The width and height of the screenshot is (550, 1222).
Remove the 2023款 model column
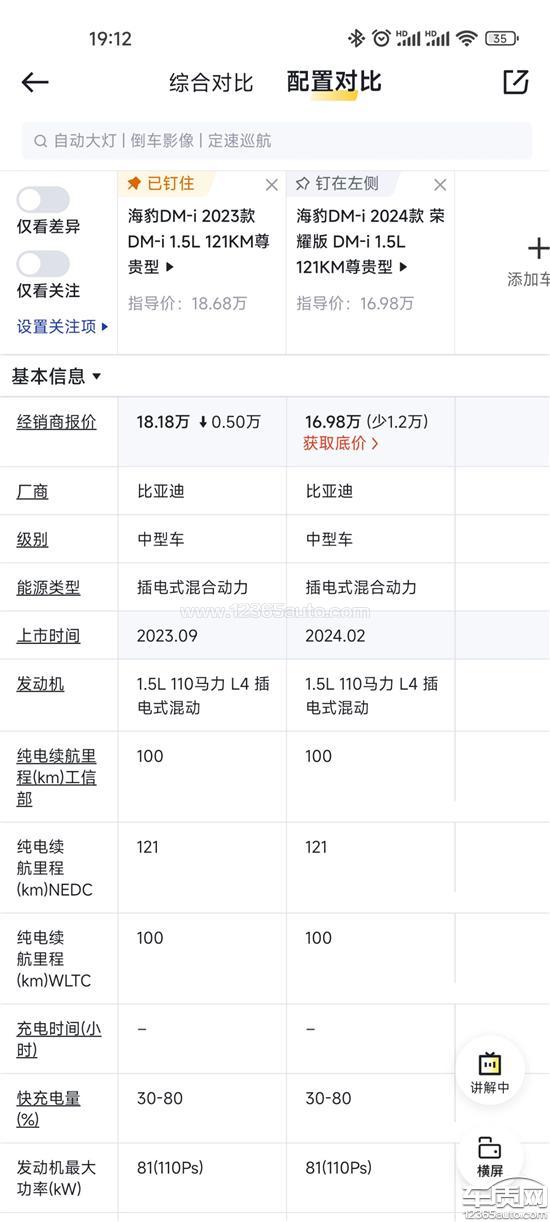pos(271,185)
